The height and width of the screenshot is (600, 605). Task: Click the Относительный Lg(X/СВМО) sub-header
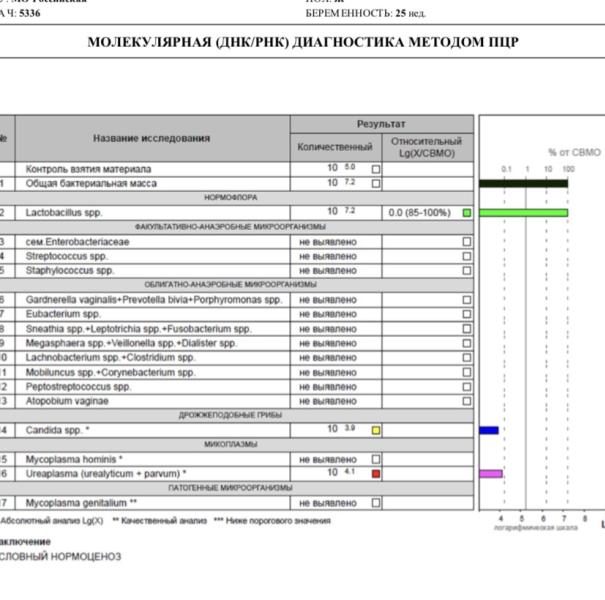pyautogui.click(x=427, y=147)
